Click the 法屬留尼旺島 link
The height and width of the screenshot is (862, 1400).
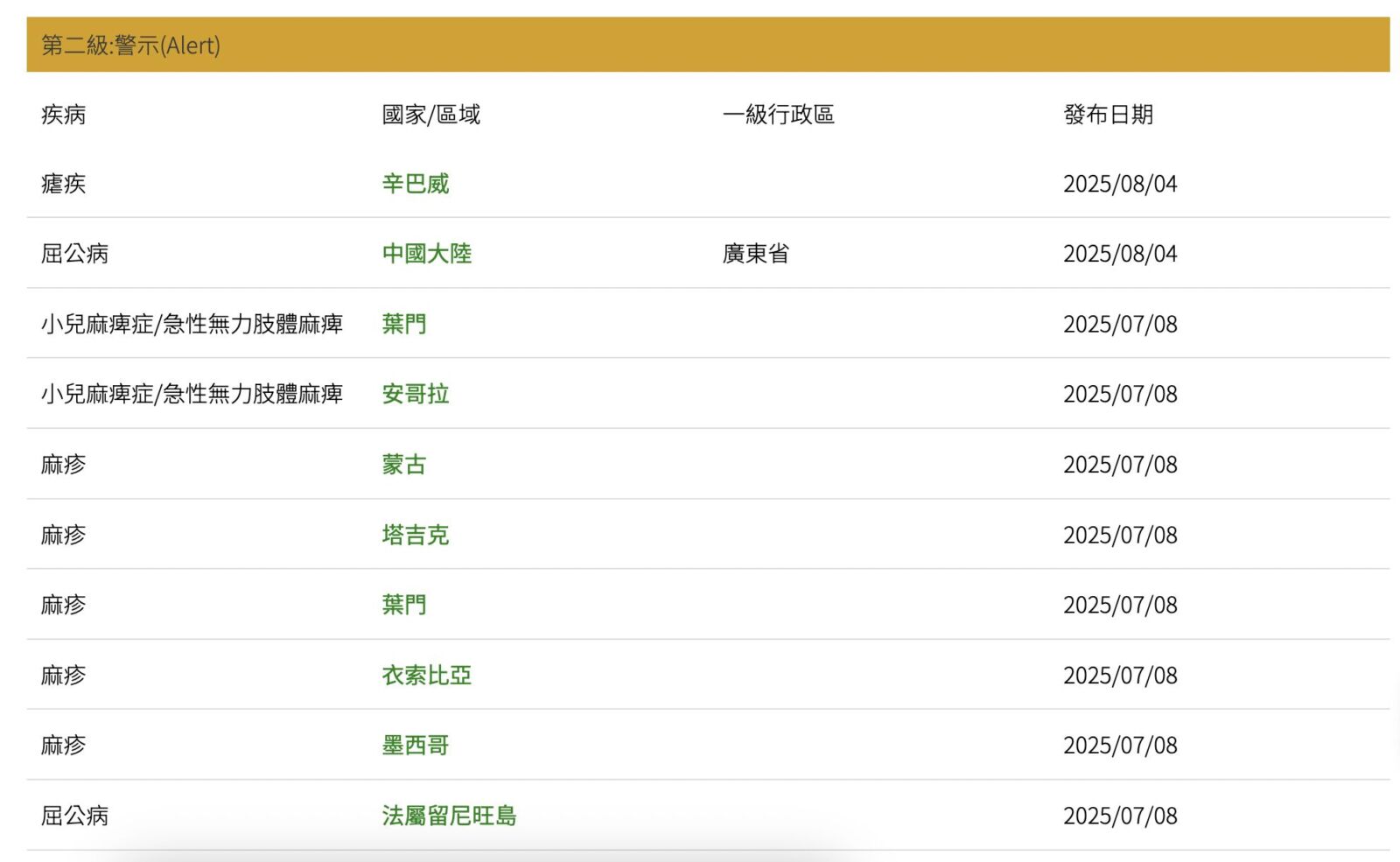tap(449, 816)
